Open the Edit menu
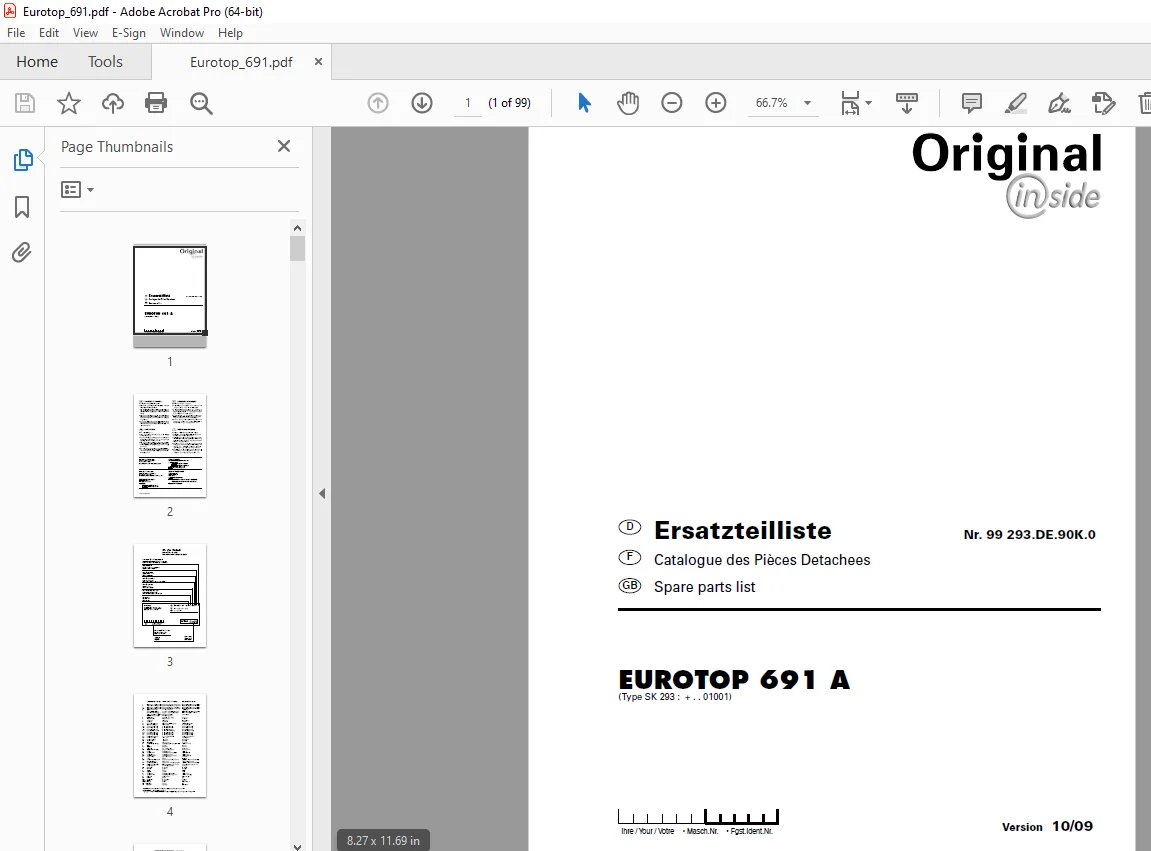The height and width of the screenshot is (851, 1151). pos(48,32)
